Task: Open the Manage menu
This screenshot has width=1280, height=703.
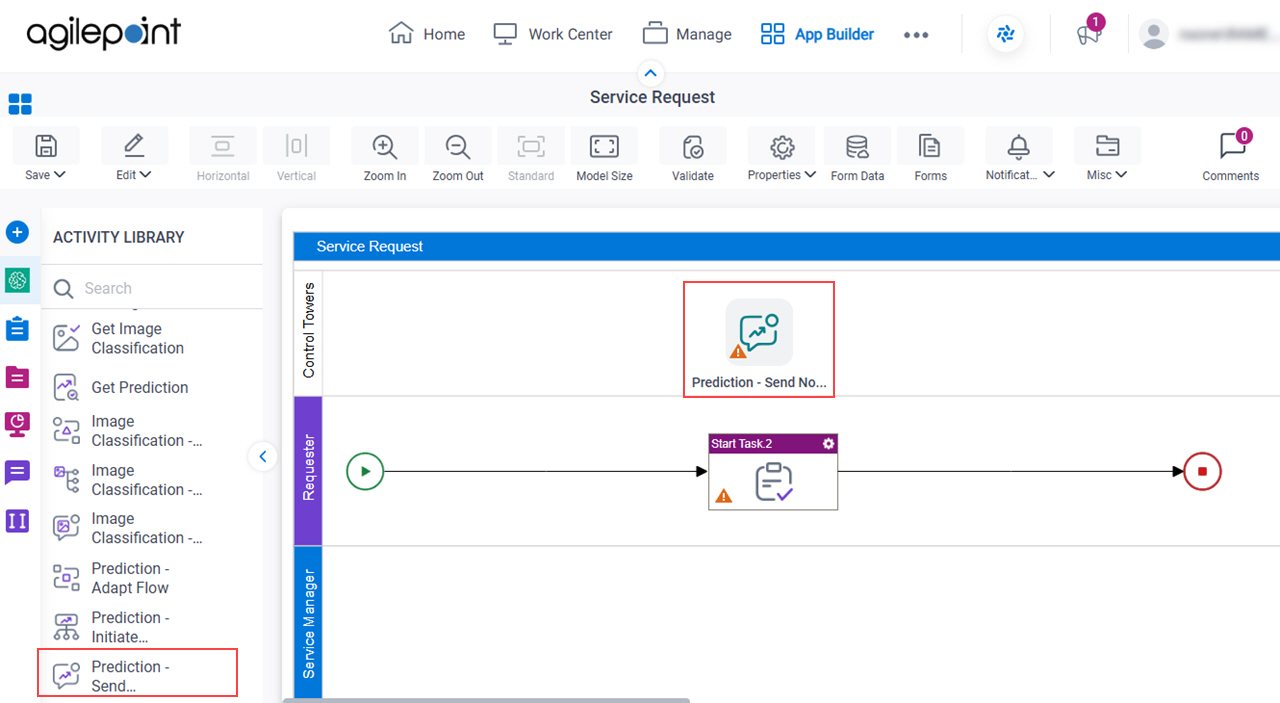Action: click(x=687, y=34)
